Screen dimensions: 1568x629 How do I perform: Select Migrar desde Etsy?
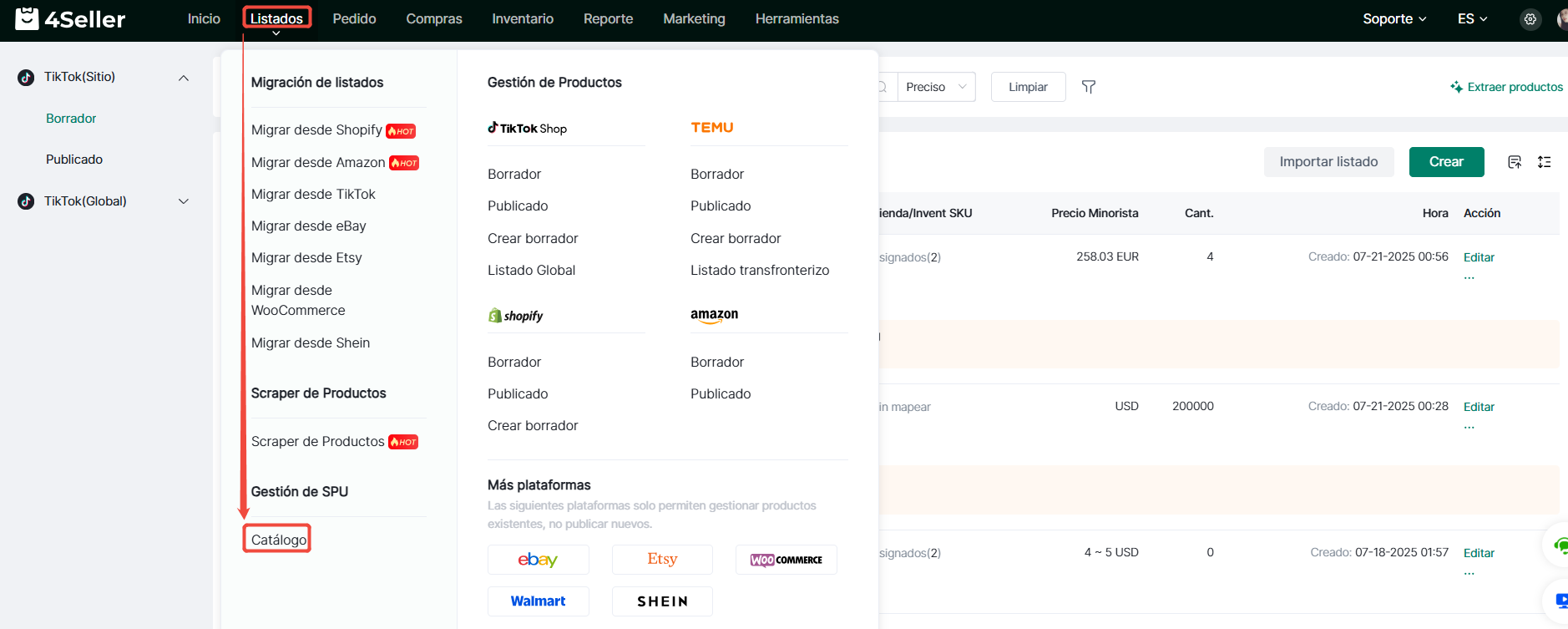click(x=306, y=257)
